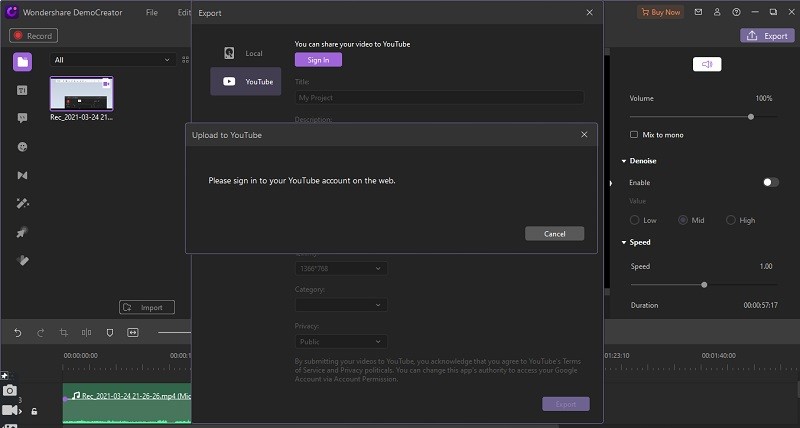Viewport: 800px width, 428px height.
Task: Collapse the Denoise section
Action: click(x=624, y=161)
